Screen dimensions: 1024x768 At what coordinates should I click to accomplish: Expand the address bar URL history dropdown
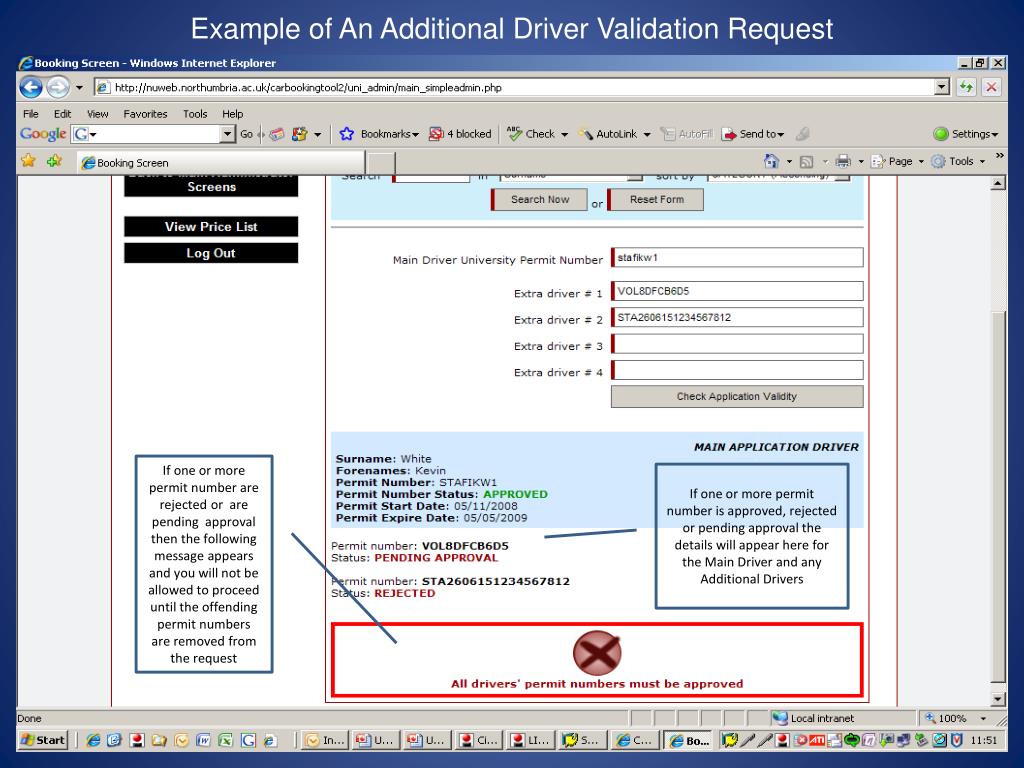click(x=941, y=87)
